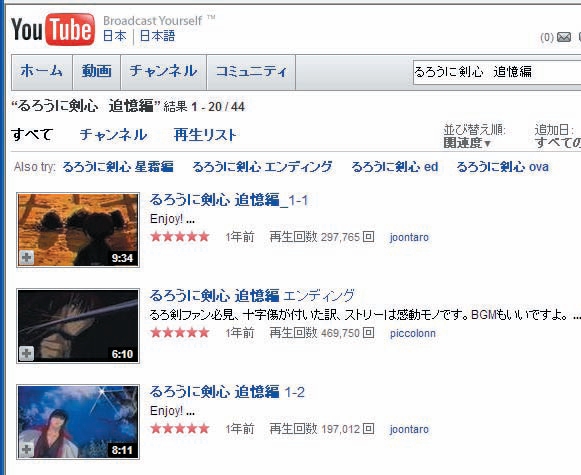
Task: Open the 動画 navigation tab
Action: [97, 72]
